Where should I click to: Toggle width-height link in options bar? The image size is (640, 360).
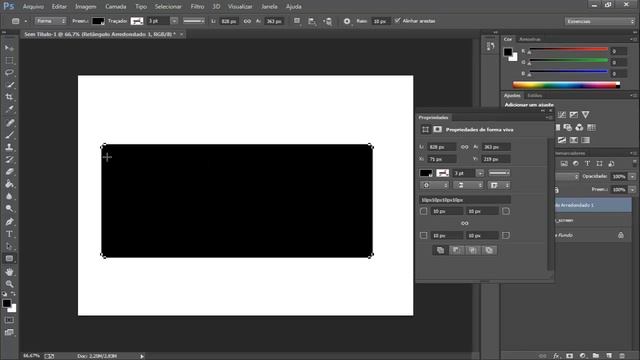(x=247, y=21)
